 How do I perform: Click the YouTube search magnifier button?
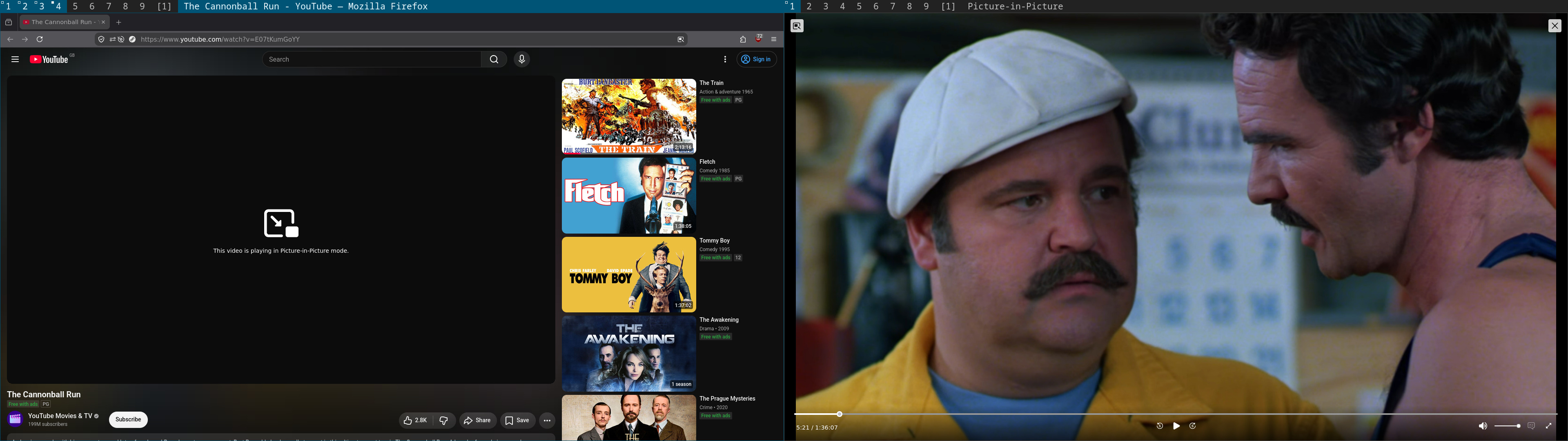tap(494, 60)
